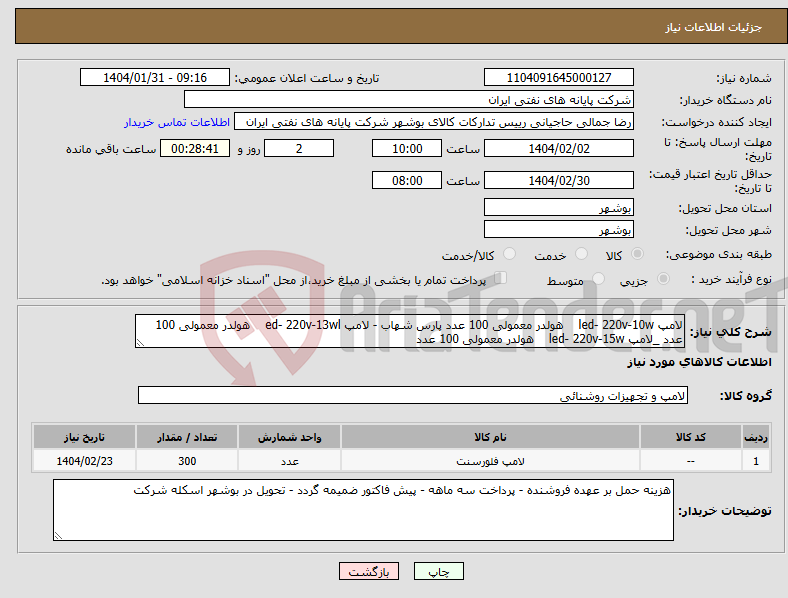Click the announcement date field 1404/01/31 - 09:16
Image resolution: width=788 pixels, height=598 pixels.
click(155, 77)
